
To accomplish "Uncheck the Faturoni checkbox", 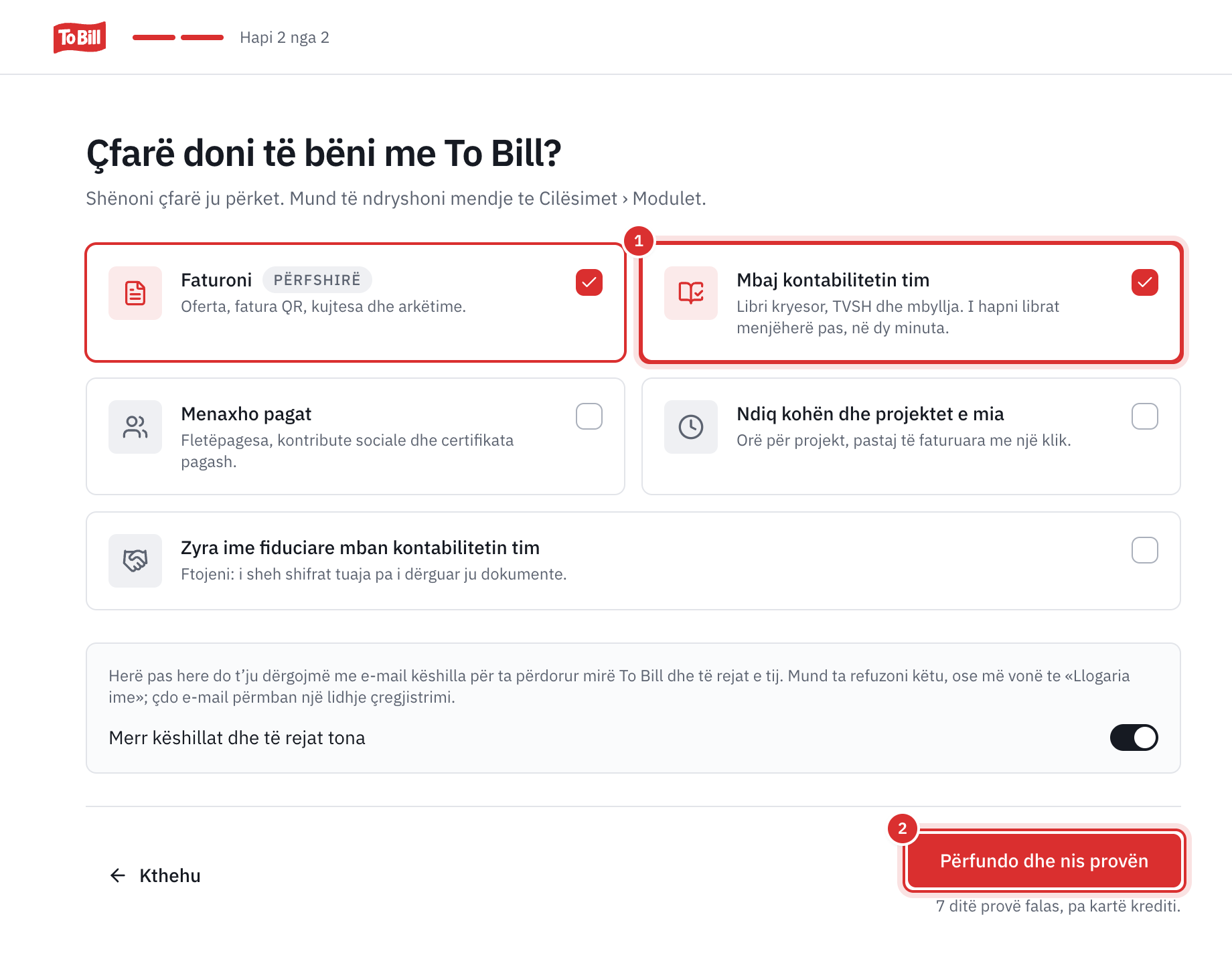I will point(589,282).
